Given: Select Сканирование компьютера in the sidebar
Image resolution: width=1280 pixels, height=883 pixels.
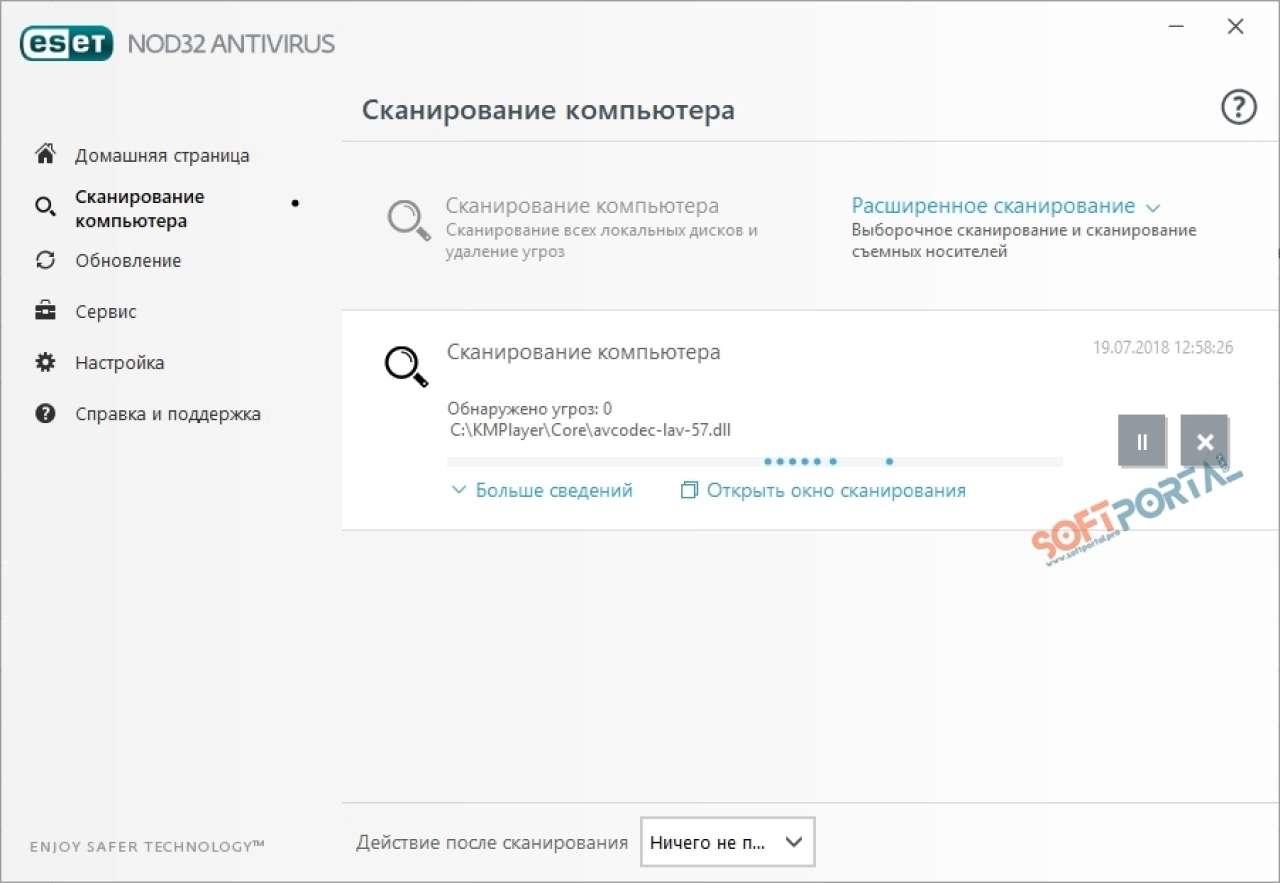Looking at the screenshot, I should (x=139, y=209).
